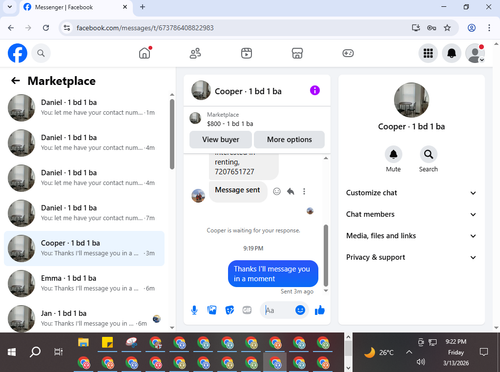This screenshot has height=372, width=500.
Task: Open the Marketplace storefront icon
Action: 297,53
